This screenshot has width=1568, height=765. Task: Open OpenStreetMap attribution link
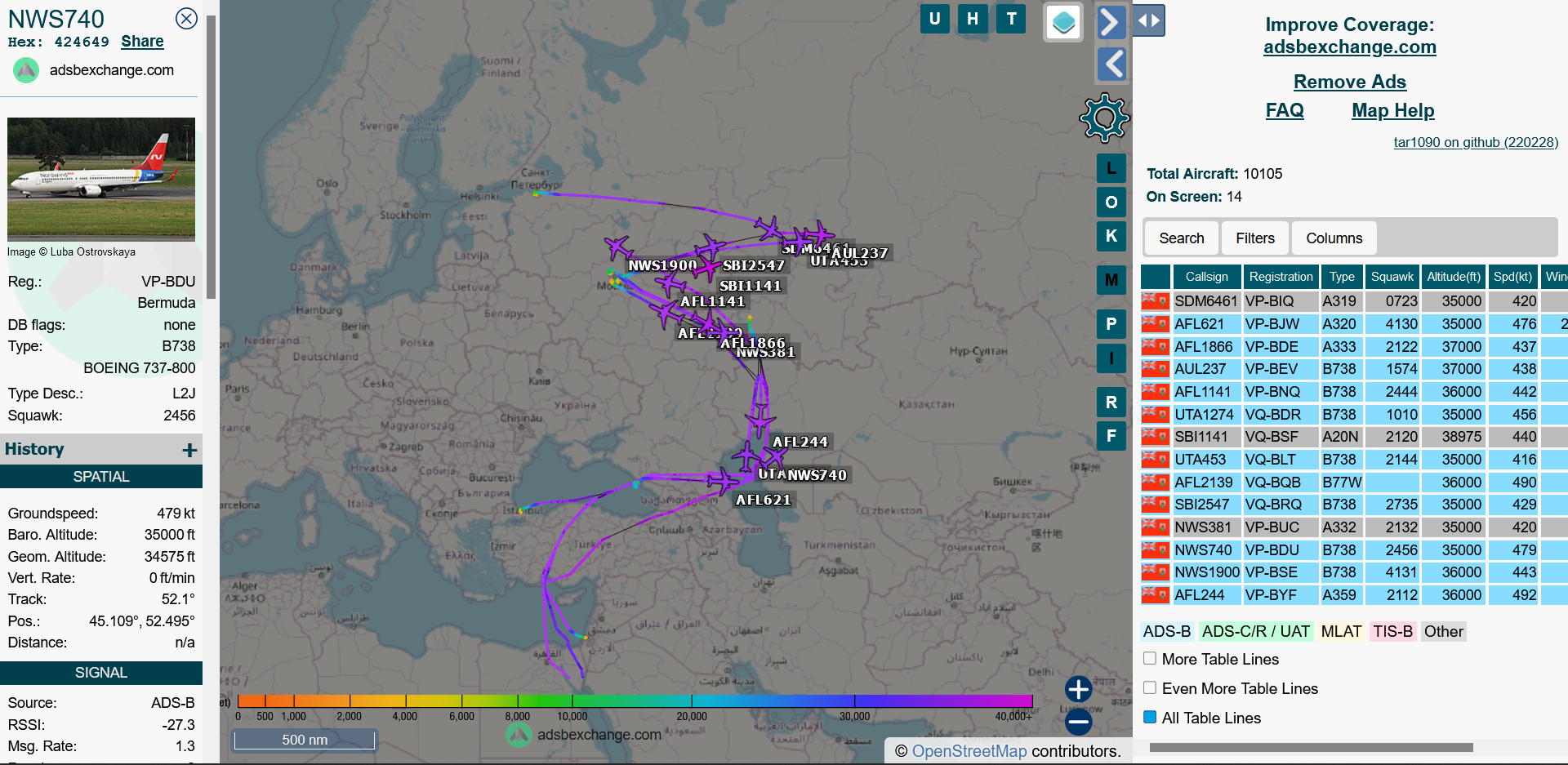[x=969, y=751]
